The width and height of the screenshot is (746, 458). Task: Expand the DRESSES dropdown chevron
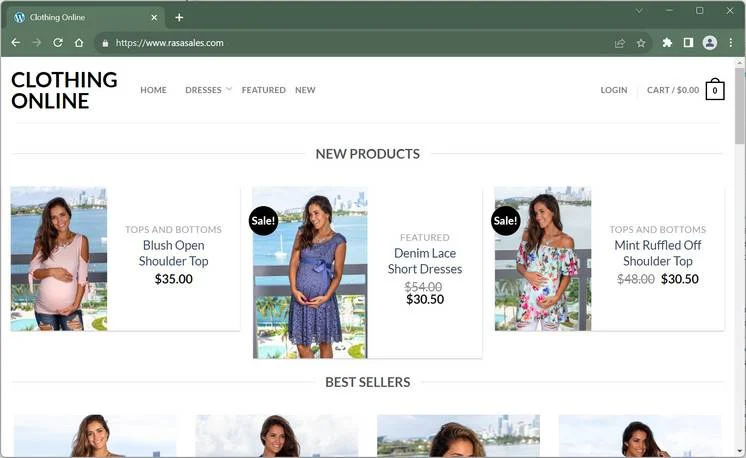coord(228,89)
